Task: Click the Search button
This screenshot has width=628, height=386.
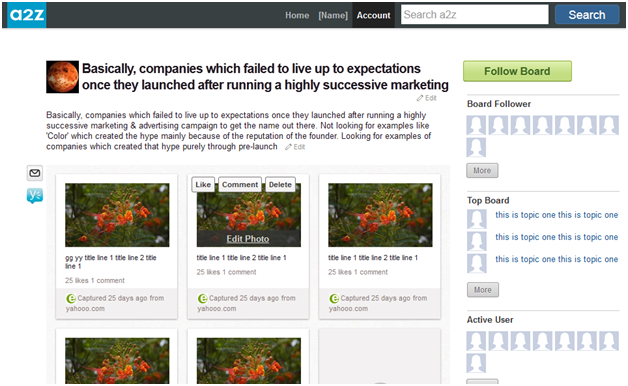Action: [587, 15]
